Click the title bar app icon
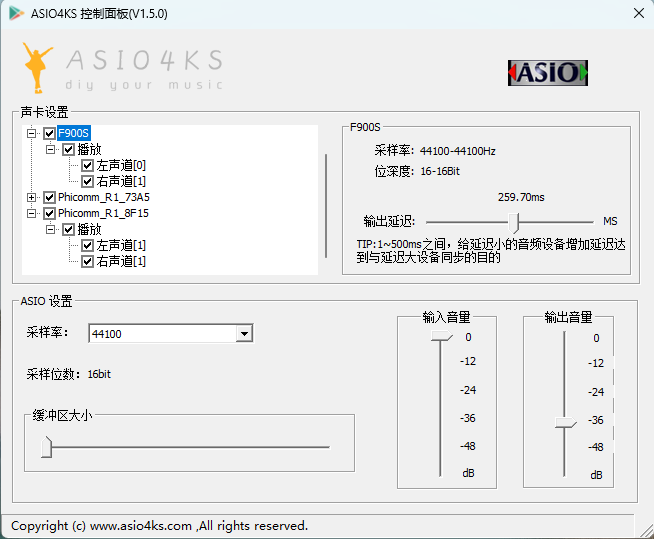The width and height of the screenshot is (654, 539). [16, 13]
